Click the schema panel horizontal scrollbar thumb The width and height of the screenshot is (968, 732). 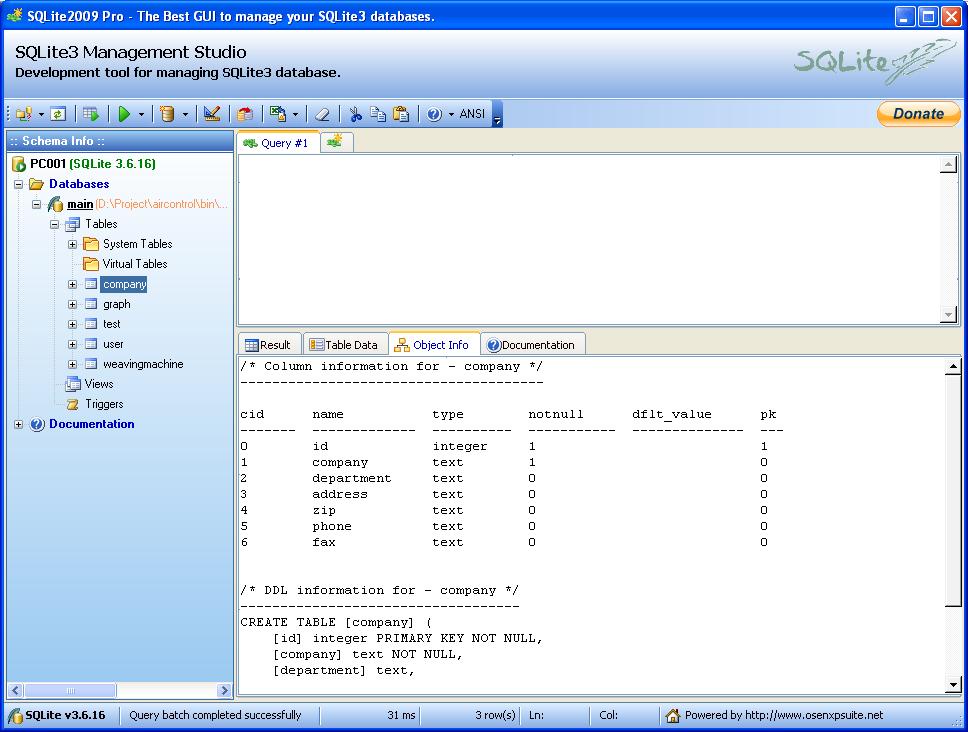70,690
